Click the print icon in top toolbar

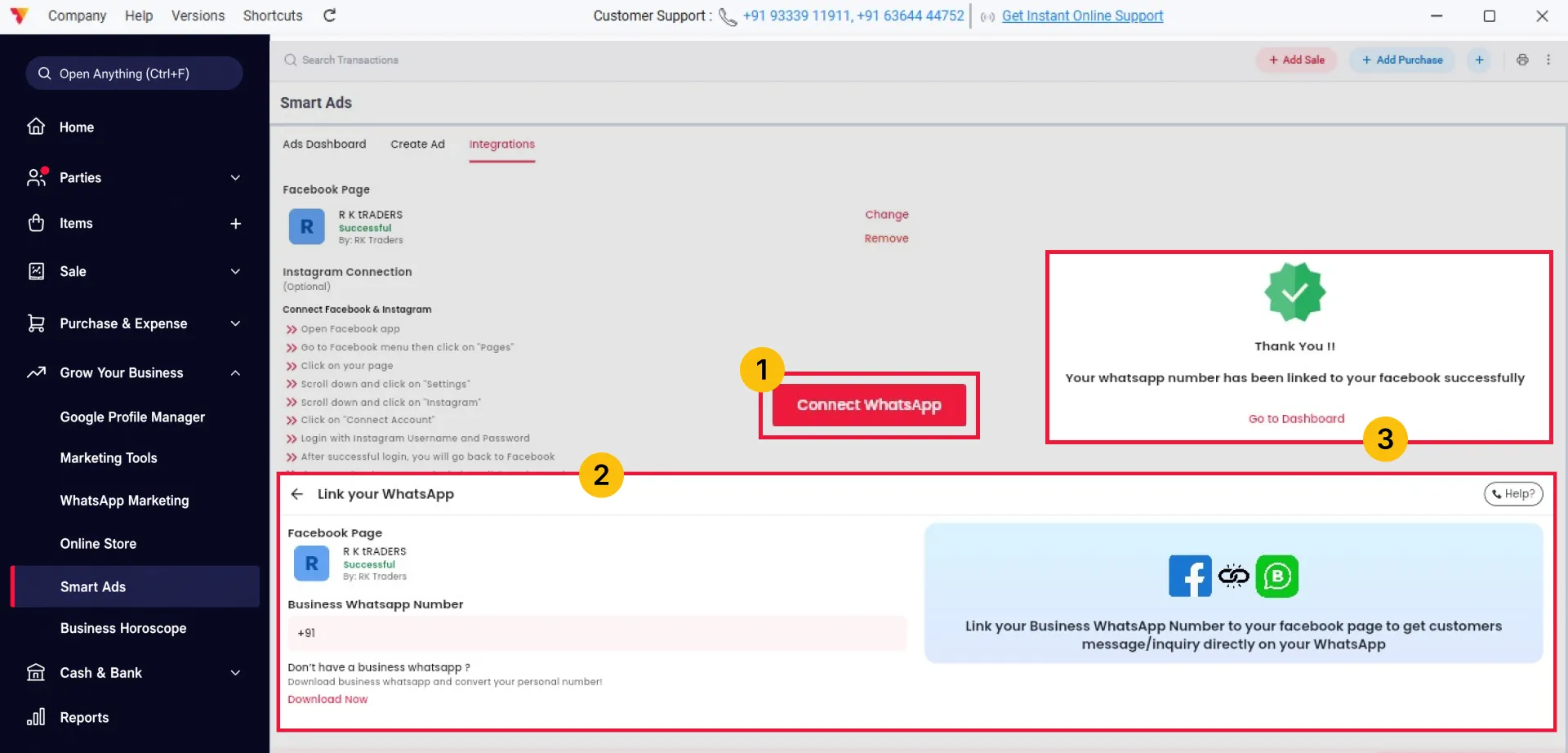coord(1522,60)
